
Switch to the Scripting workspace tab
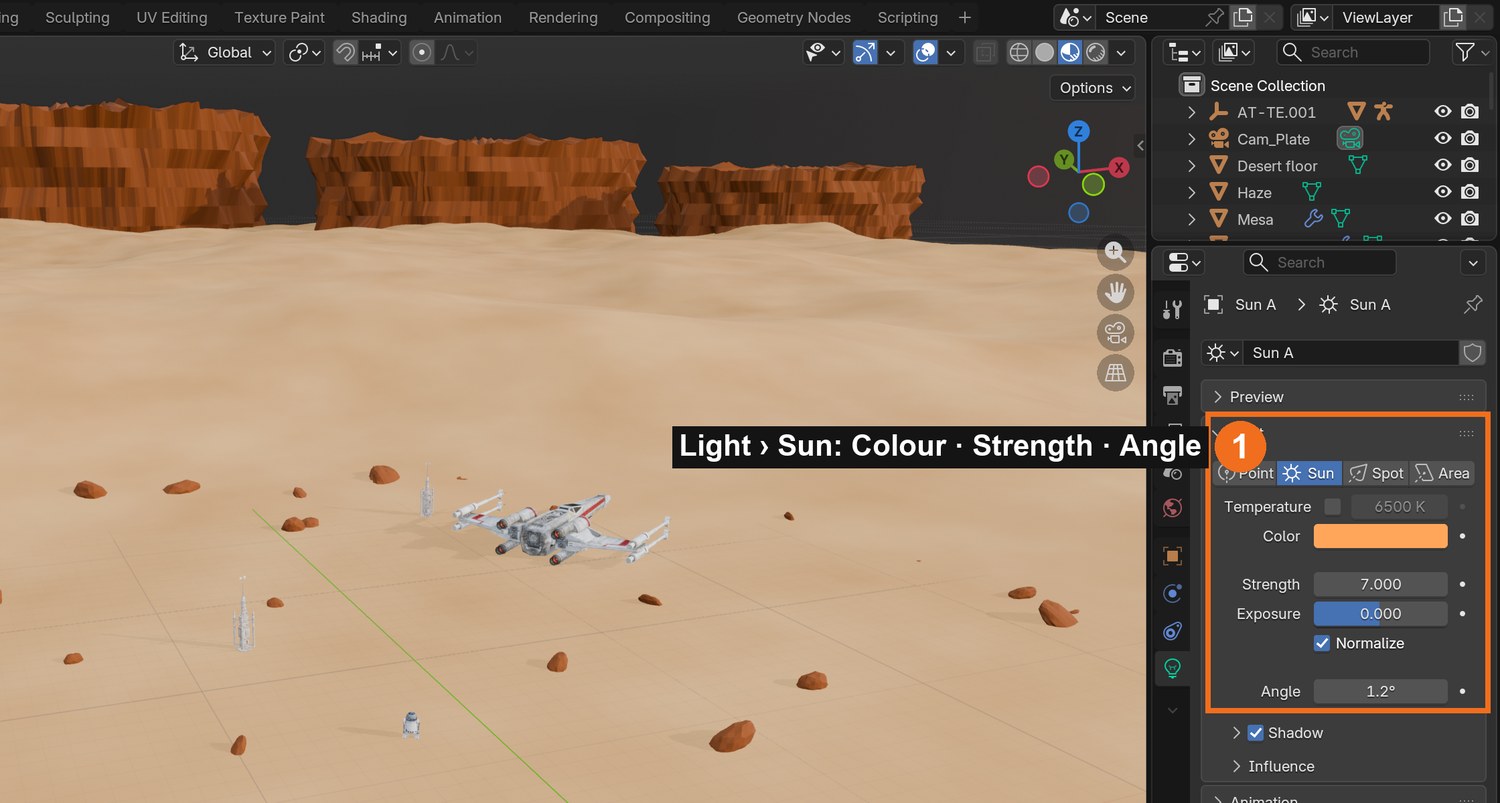point(908,17)
